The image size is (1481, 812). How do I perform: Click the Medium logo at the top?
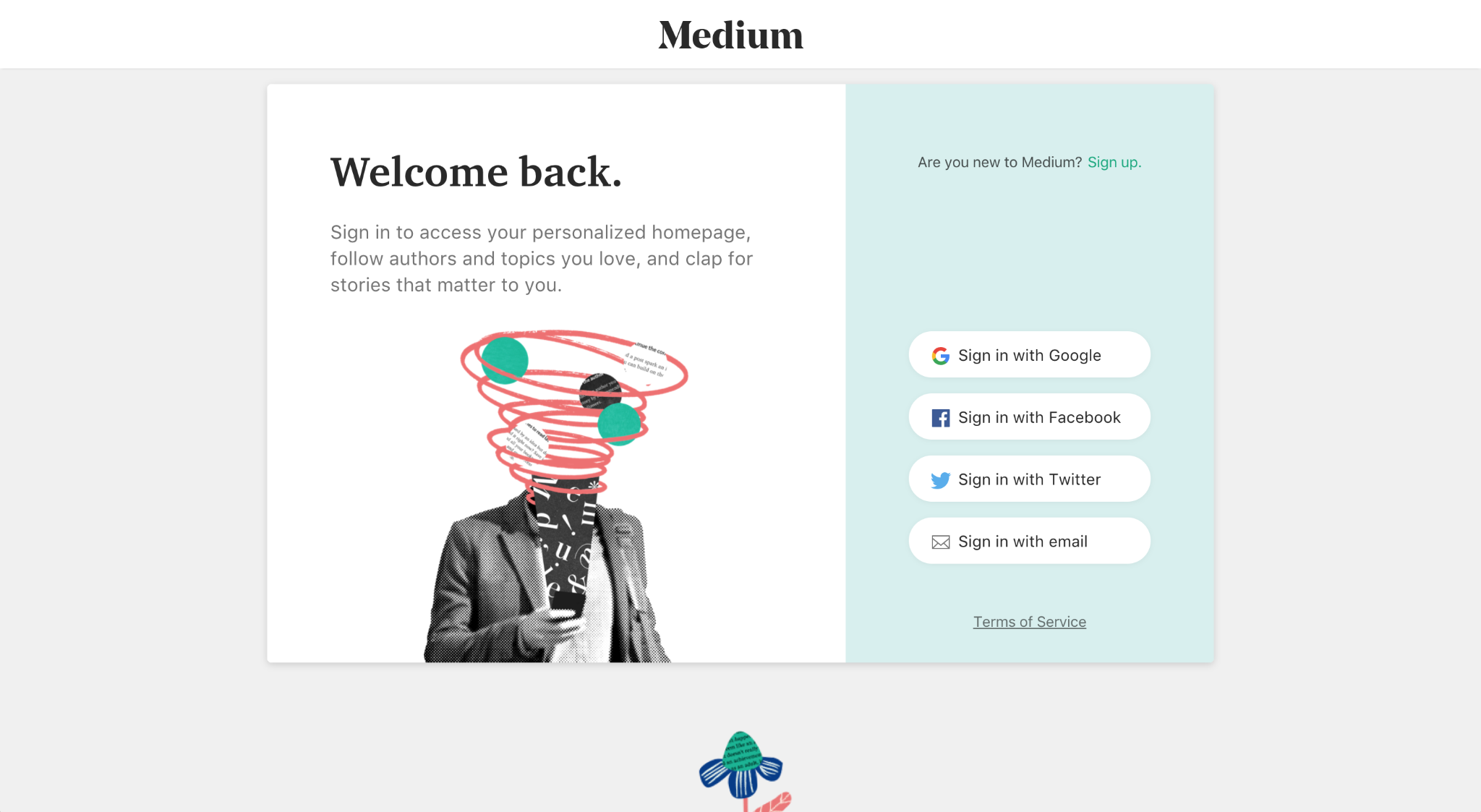click(731, 35)
